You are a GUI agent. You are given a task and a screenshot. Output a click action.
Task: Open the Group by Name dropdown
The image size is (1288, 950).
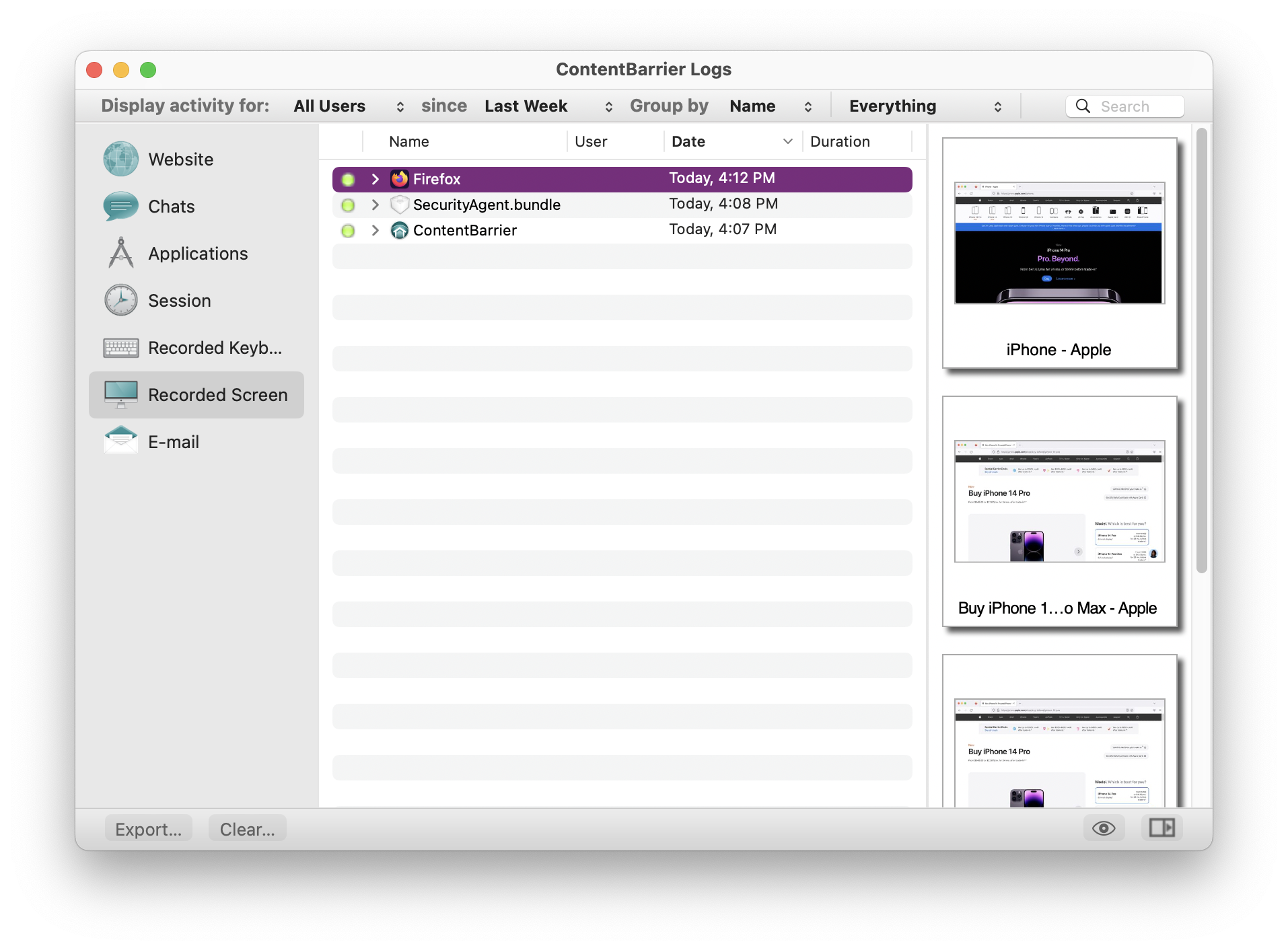tap(771, 106)
